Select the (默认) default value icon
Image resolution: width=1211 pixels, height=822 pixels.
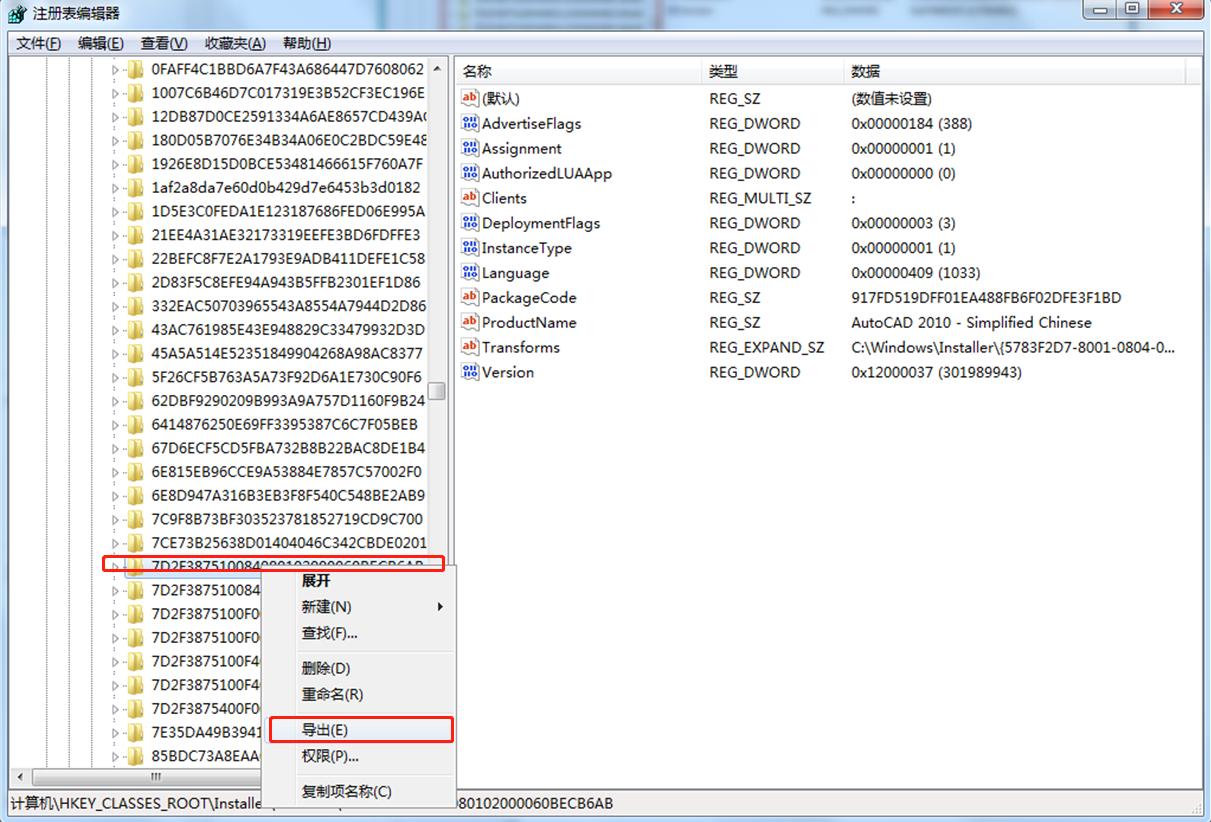point(469,98)
